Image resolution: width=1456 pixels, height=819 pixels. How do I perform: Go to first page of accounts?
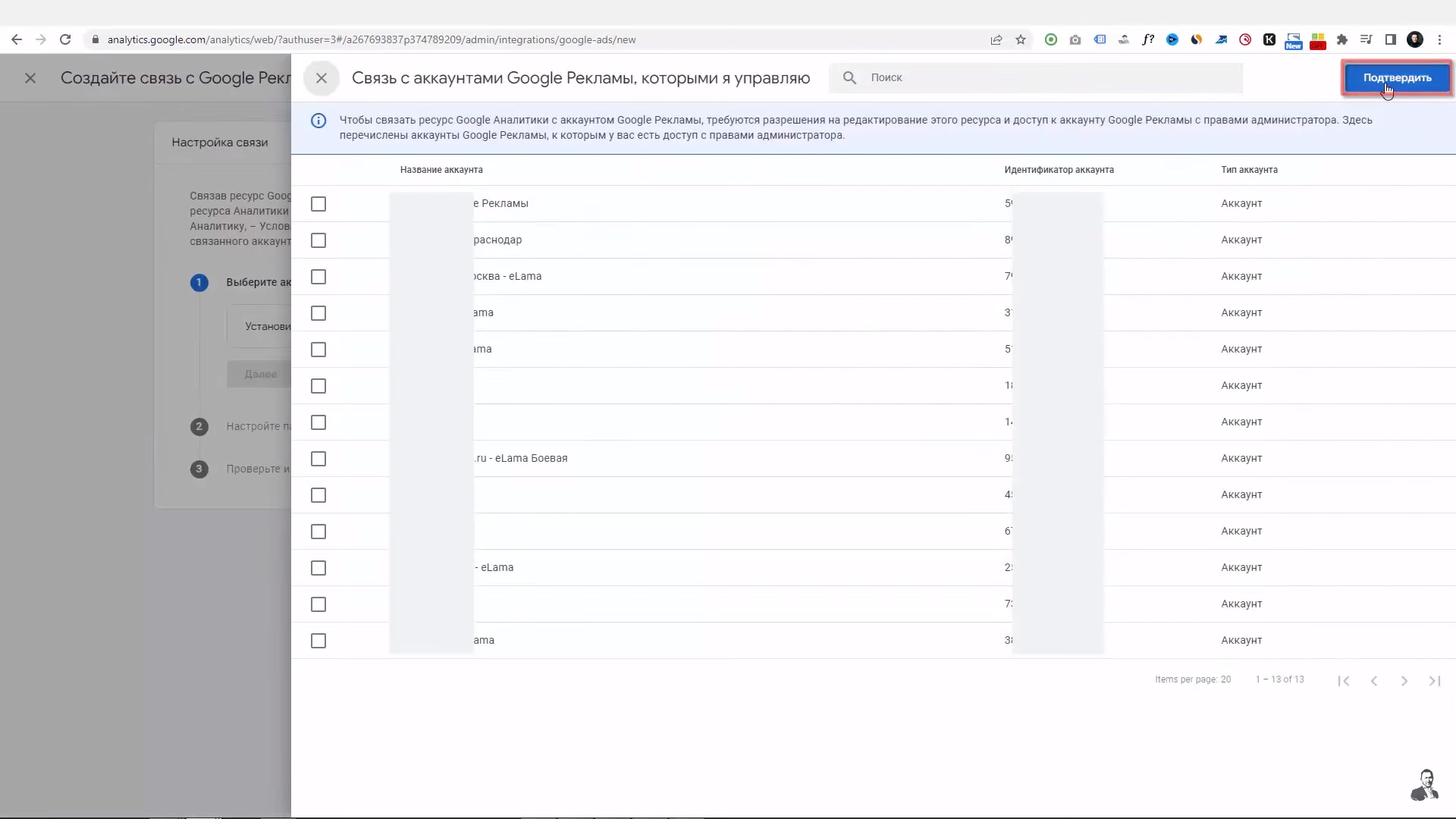tap(1344, 680)
